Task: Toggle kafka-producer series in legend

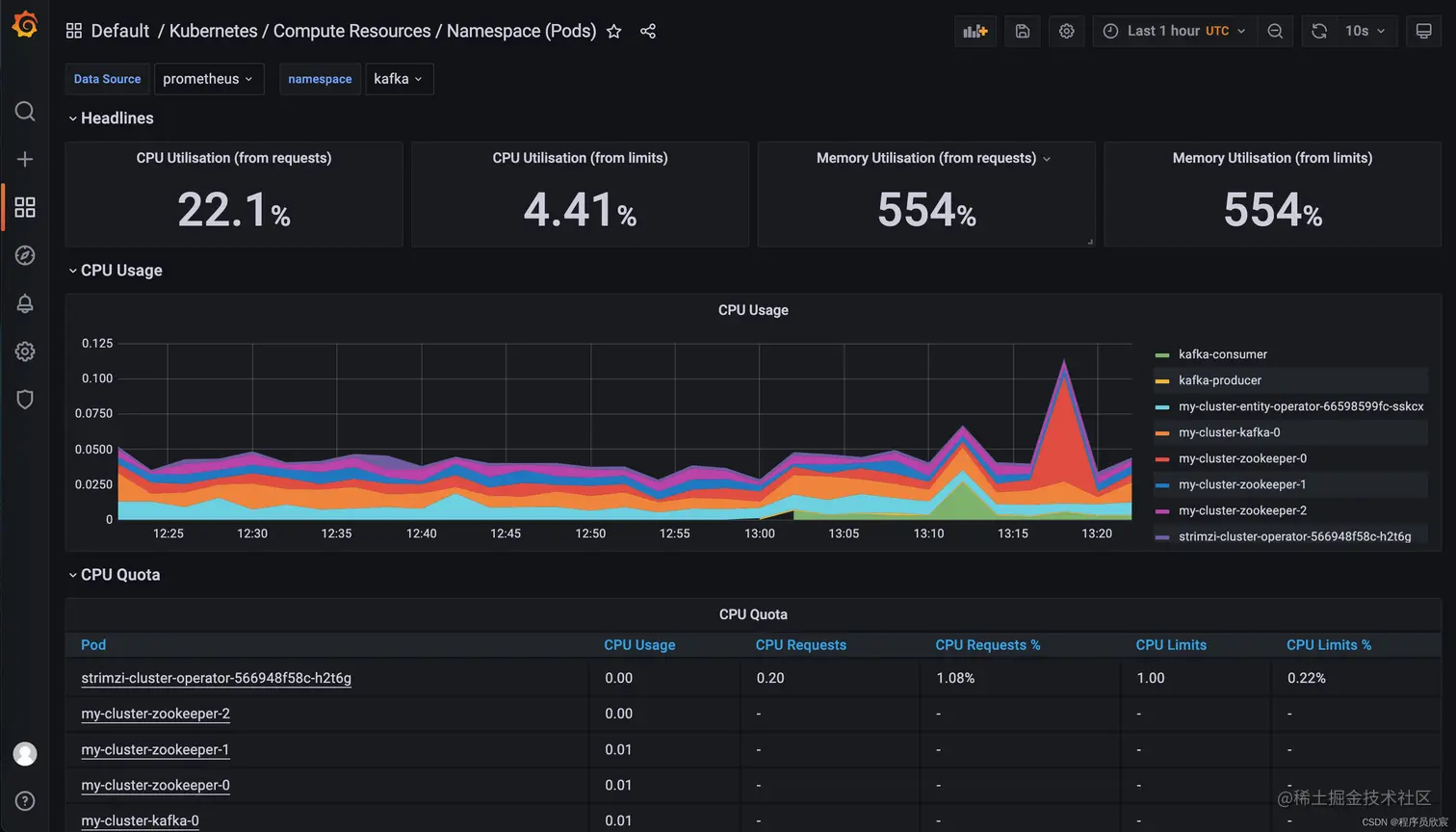Action: 1220,380
